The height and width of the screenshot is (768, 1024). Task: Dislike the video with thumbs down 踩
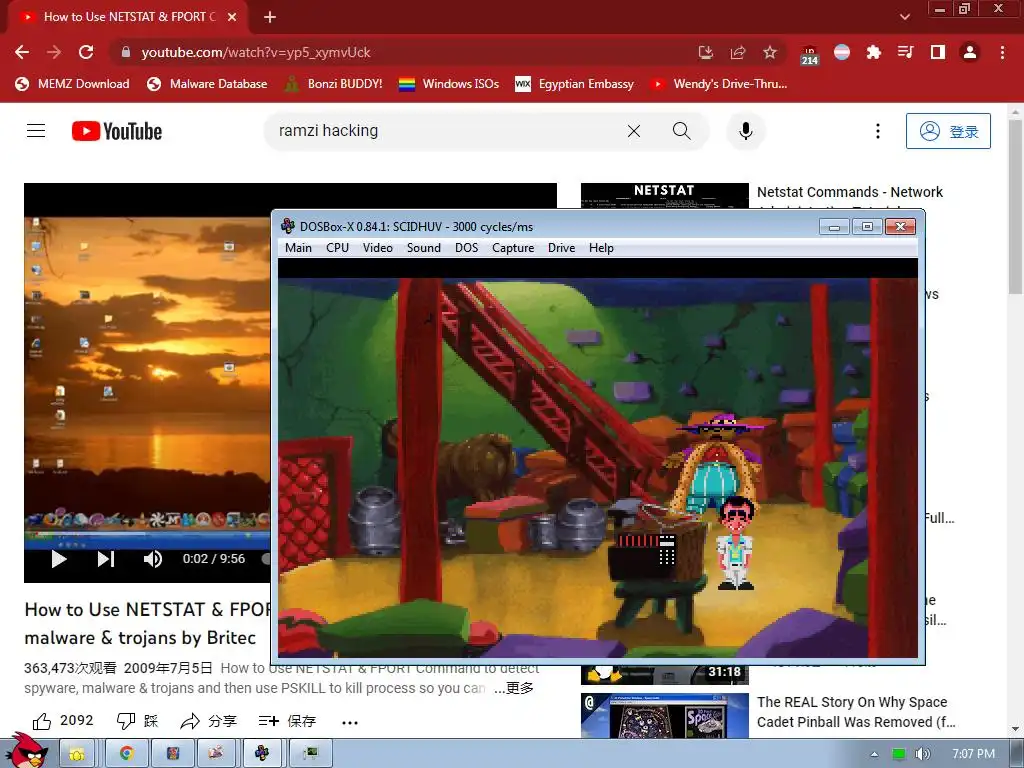tap(138, 721)
